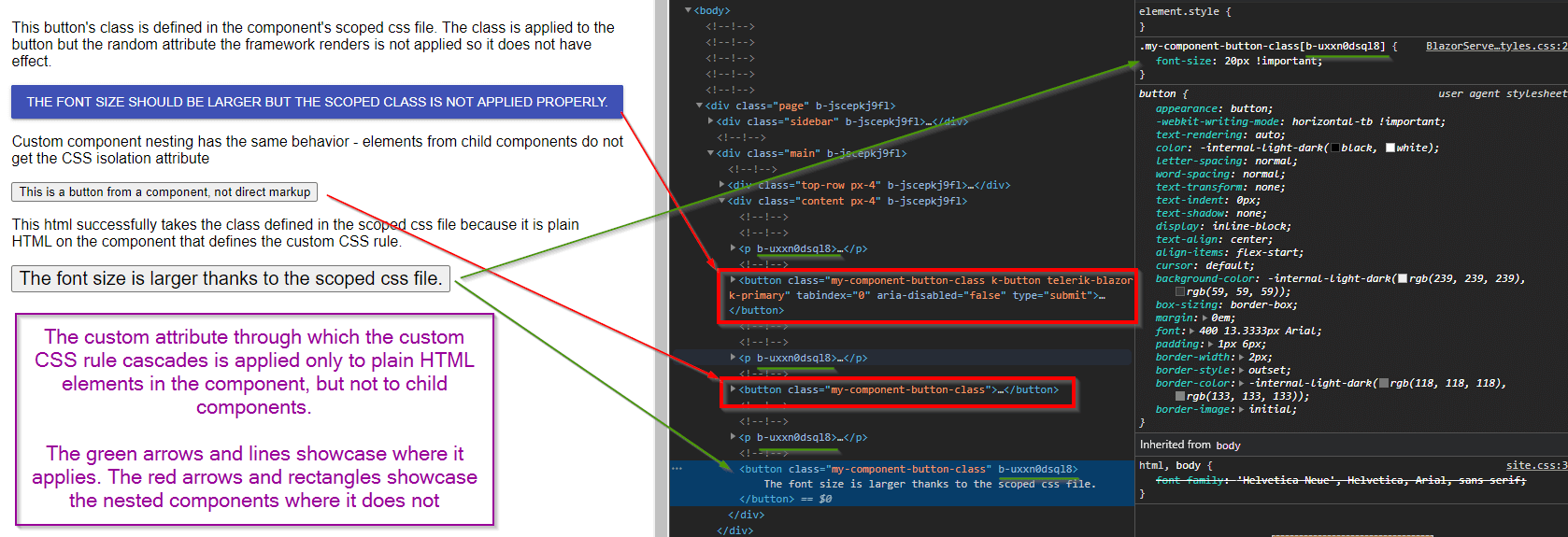Expand the div class="sidebar" node
This screenshot has width=1568, height=537.
[711, 121]
